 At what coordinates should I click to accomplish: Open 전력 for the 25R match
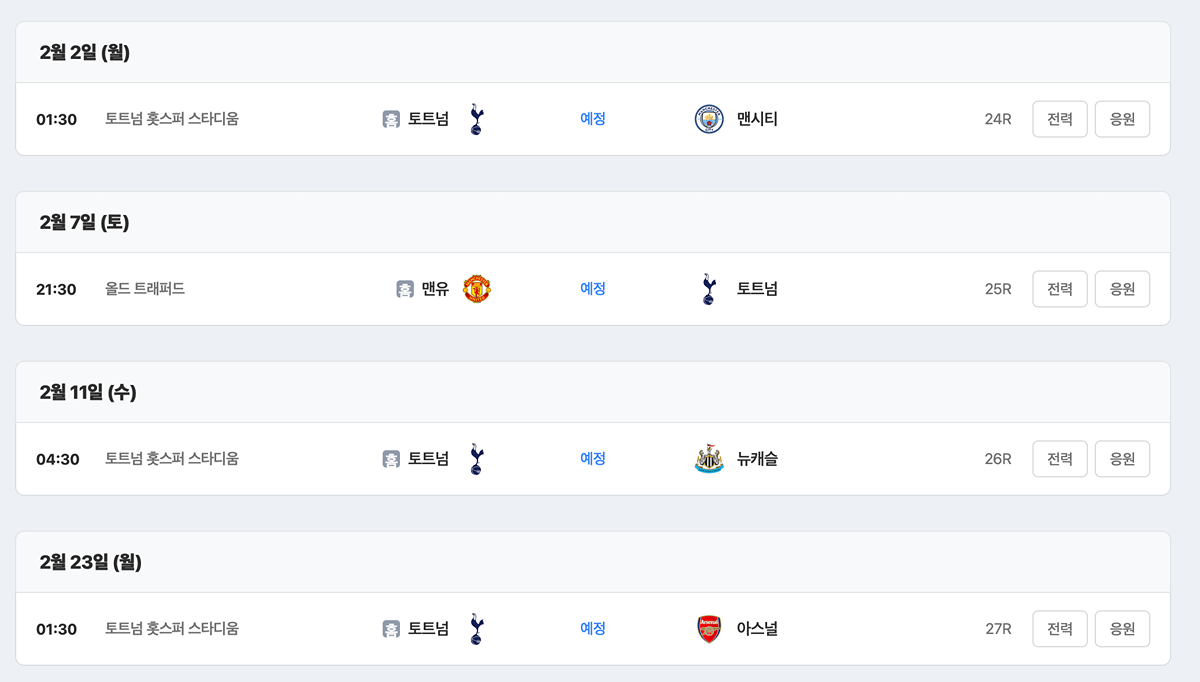coord(1059,289)
